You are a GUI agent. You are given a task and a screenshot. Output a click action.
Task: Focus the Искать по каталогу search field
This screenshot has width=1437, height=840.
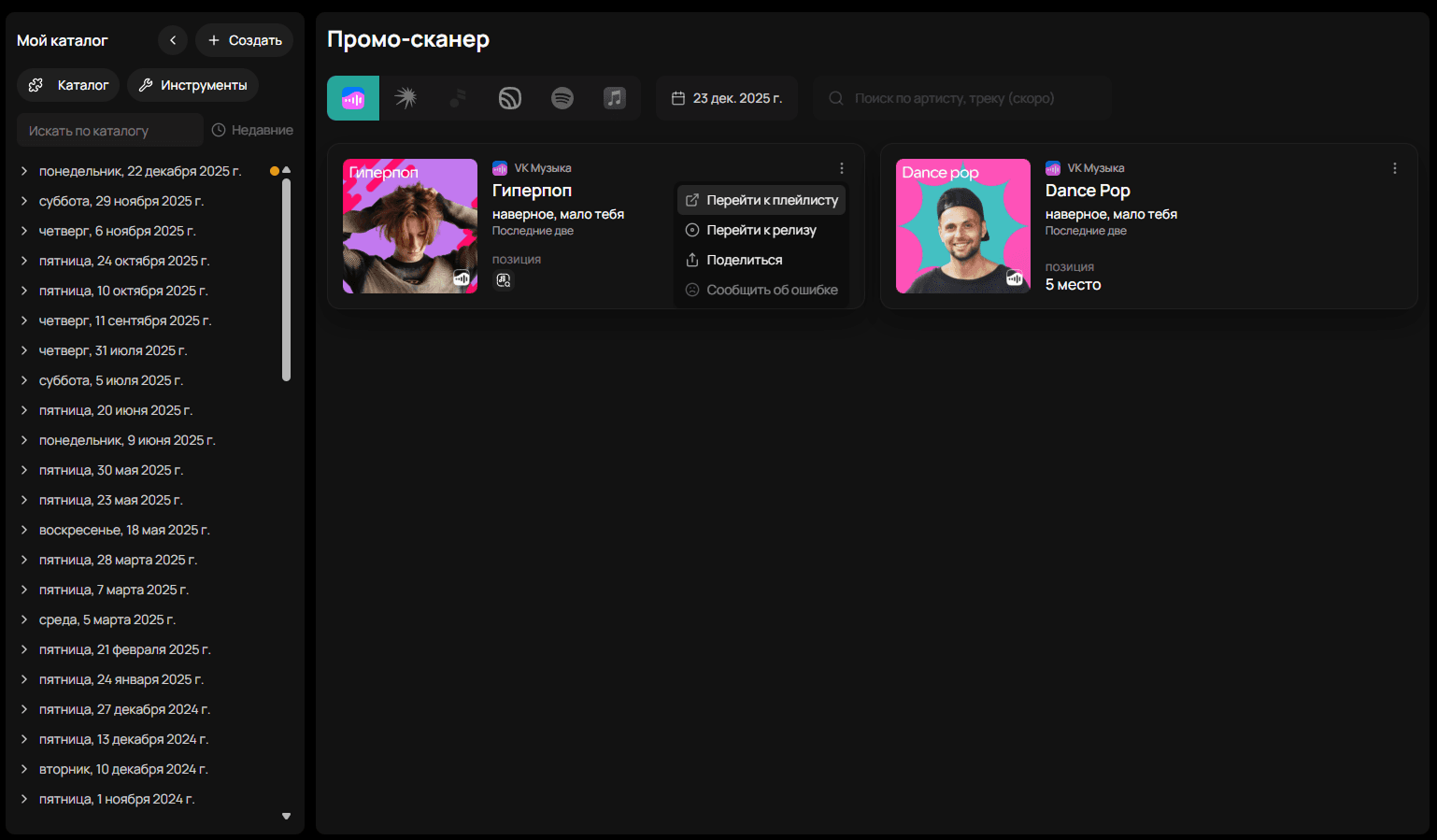110,131
